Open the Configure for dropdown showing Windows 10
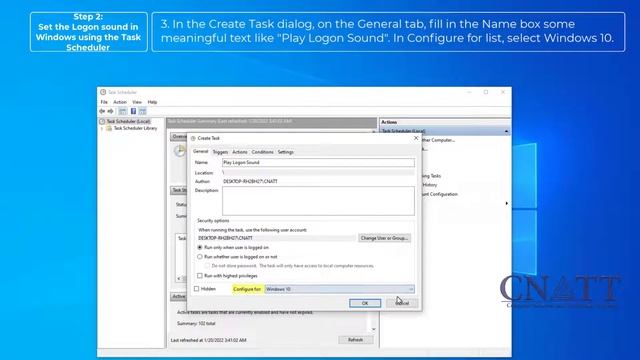 pyautogui.click(x=339, y=289)
